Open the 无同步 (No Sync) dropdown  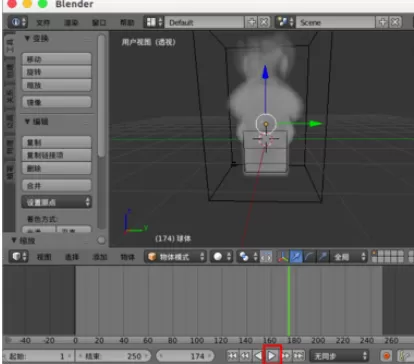[x=340, y=356]
